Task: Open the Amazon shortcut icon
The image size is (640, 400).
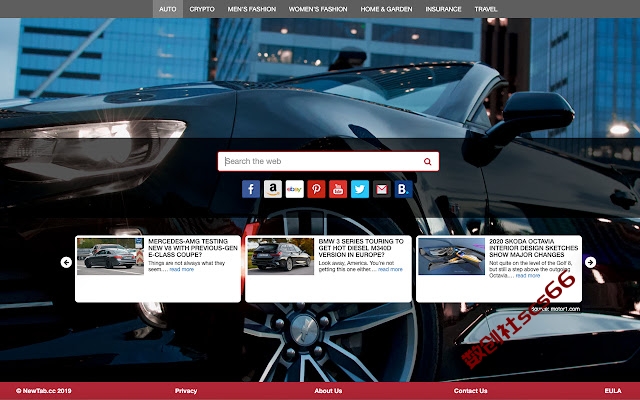Action: click(273, 189)
